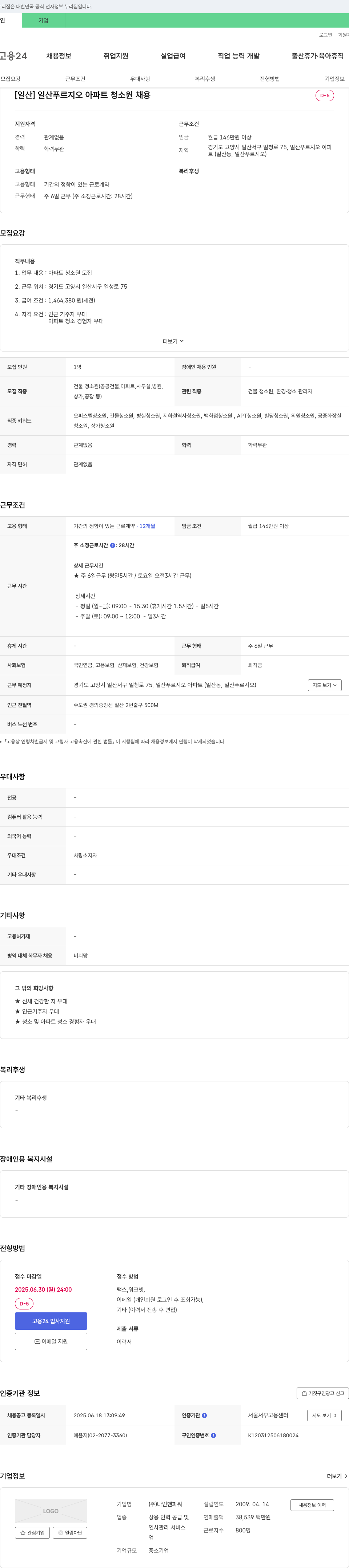The image size is (349, 1568).
Task: Select the 이력서 required document text
Action: 124,1341
